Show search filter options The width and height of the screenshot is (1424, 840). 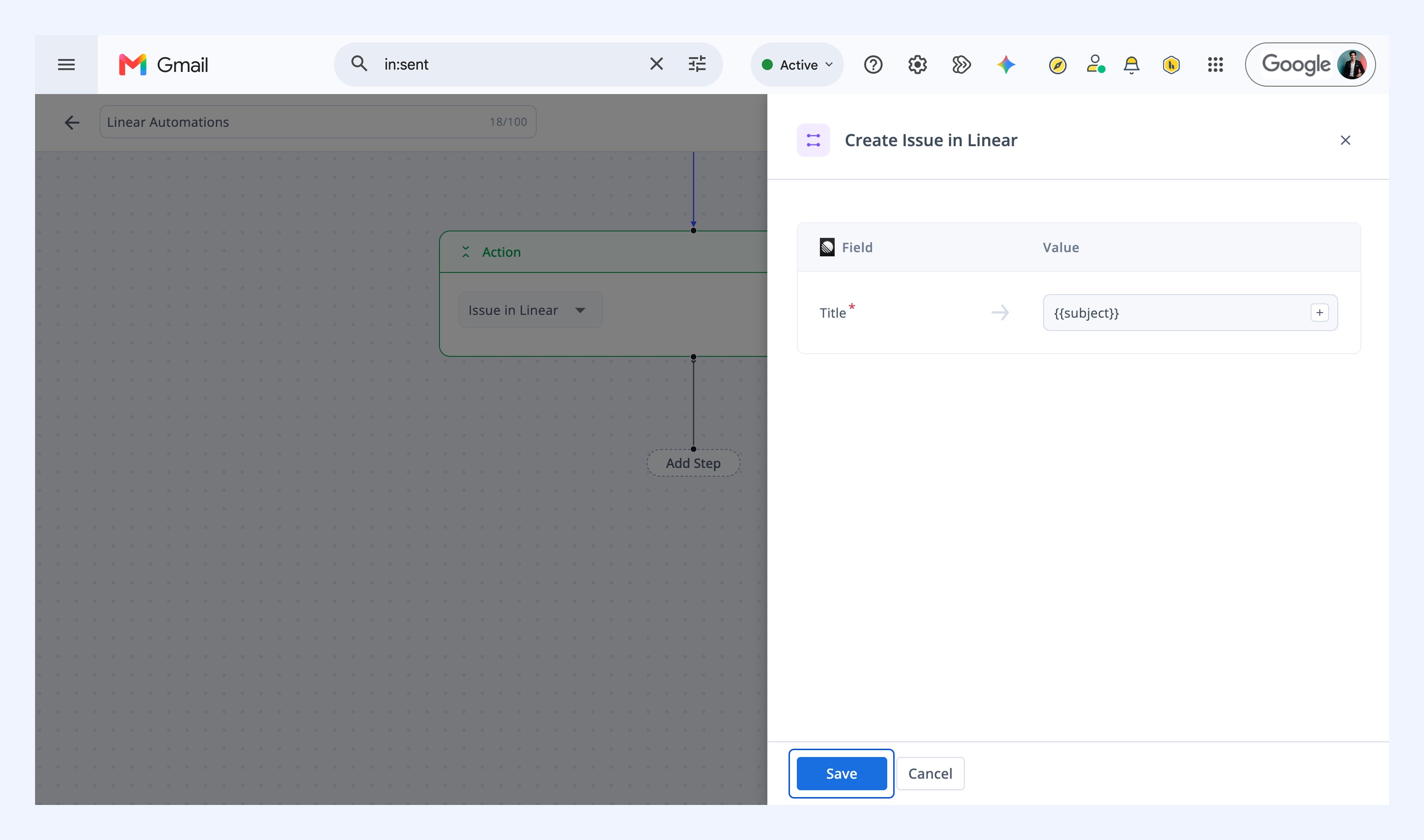pos(697,64)
